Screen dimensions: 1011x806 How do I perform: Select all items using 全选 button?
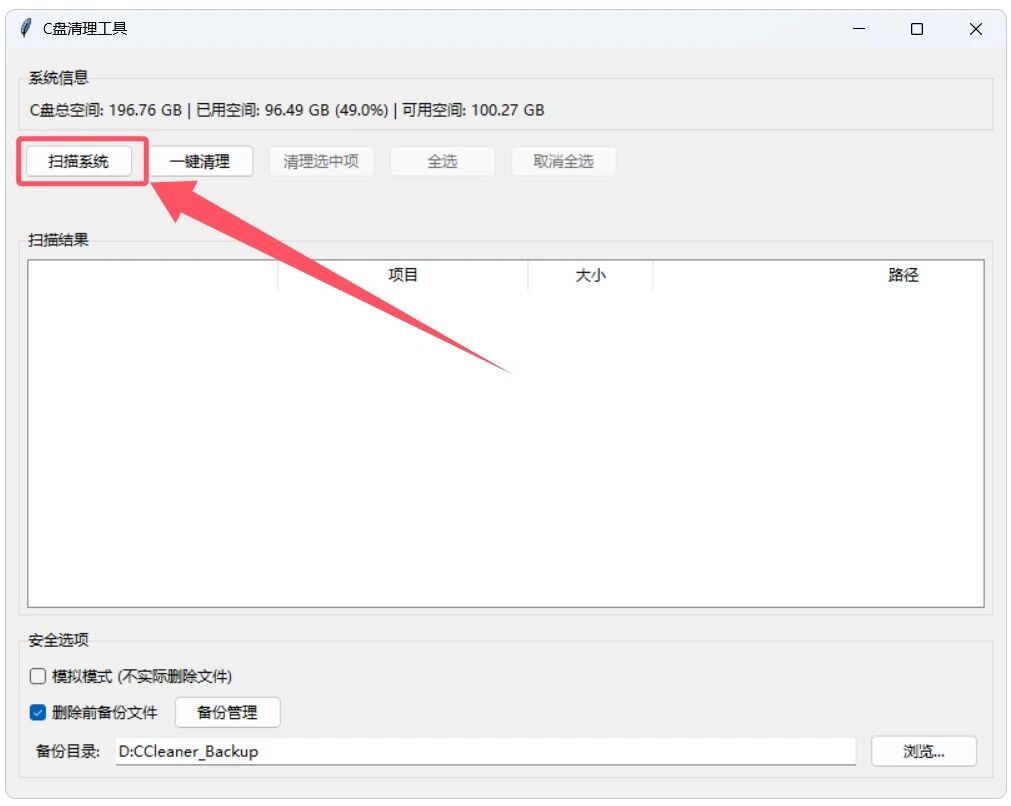(x=442, y=161)
